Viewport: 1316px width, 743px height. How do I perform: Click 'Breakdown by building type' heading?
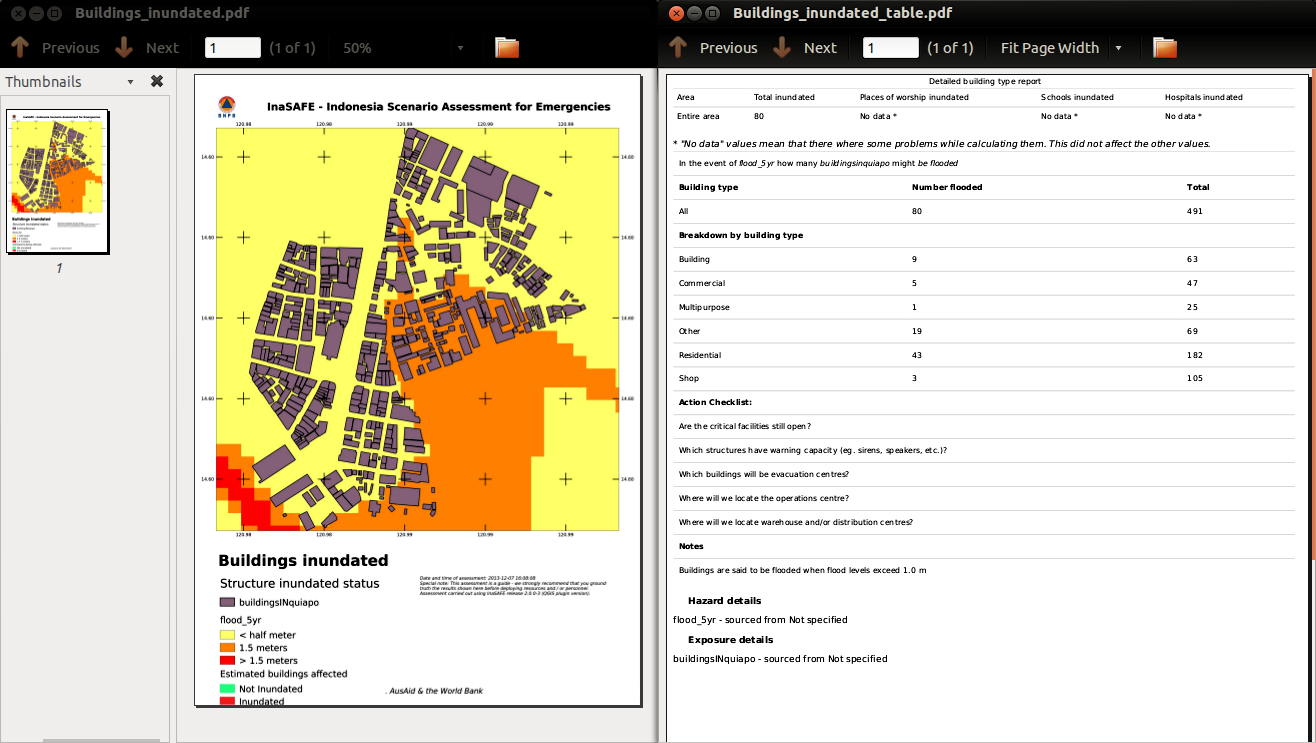741,235
